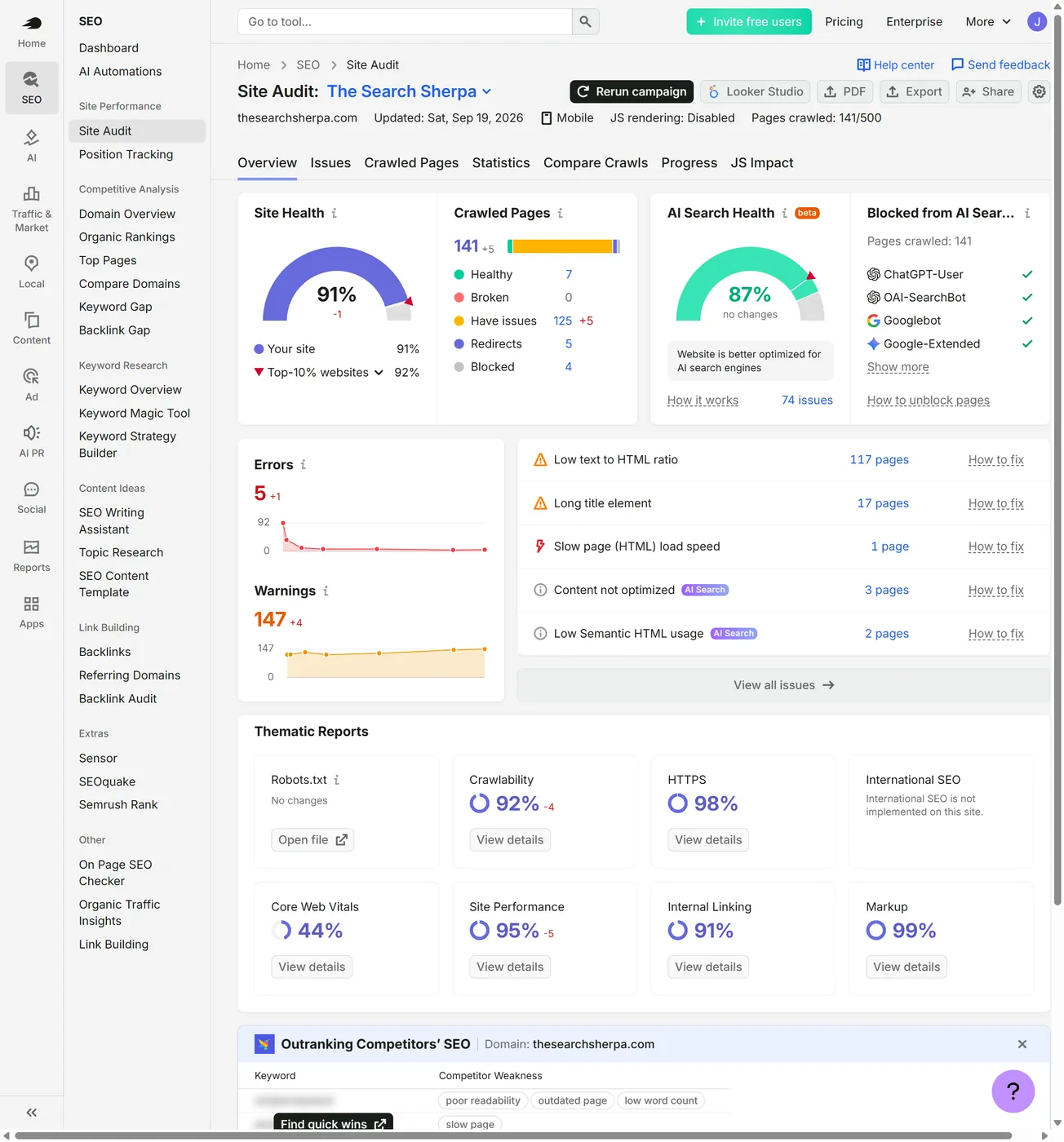Switch to the Issues tab
This screenshot has width=1064, height=1142.
330,163
